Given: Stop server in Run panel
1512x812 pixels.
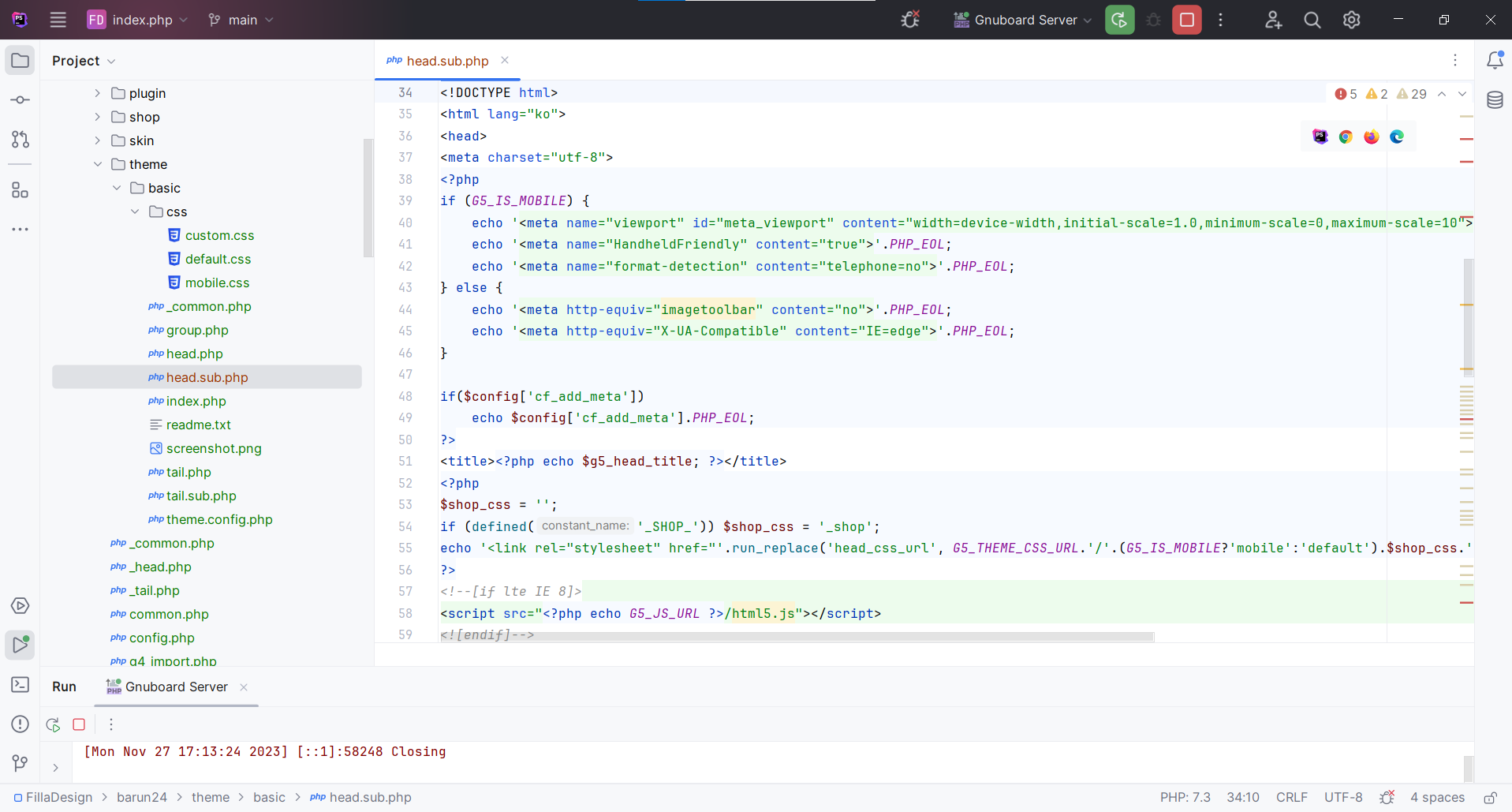Looking at the screenshot, I should point(79,724).
